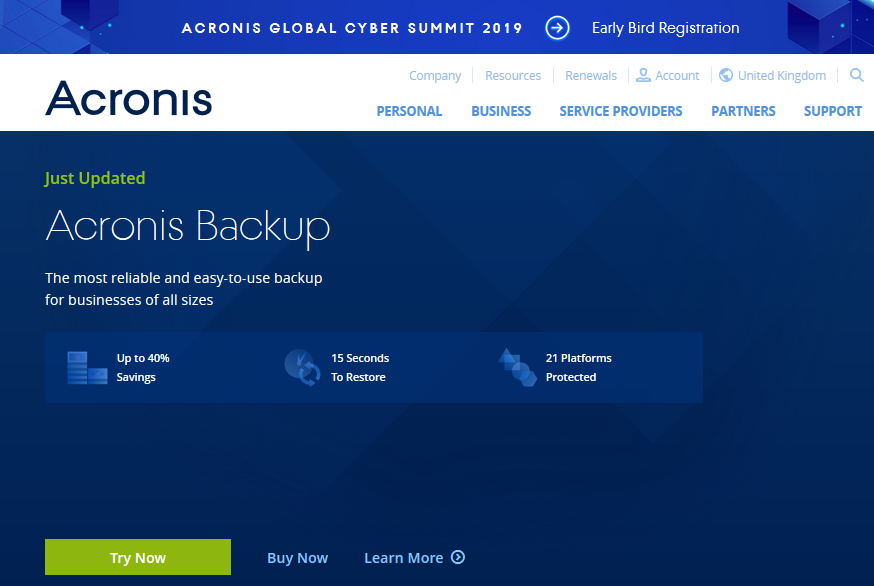Click the restore clock icon
This screenshot has height=586, width=874.
click(303, 367)
